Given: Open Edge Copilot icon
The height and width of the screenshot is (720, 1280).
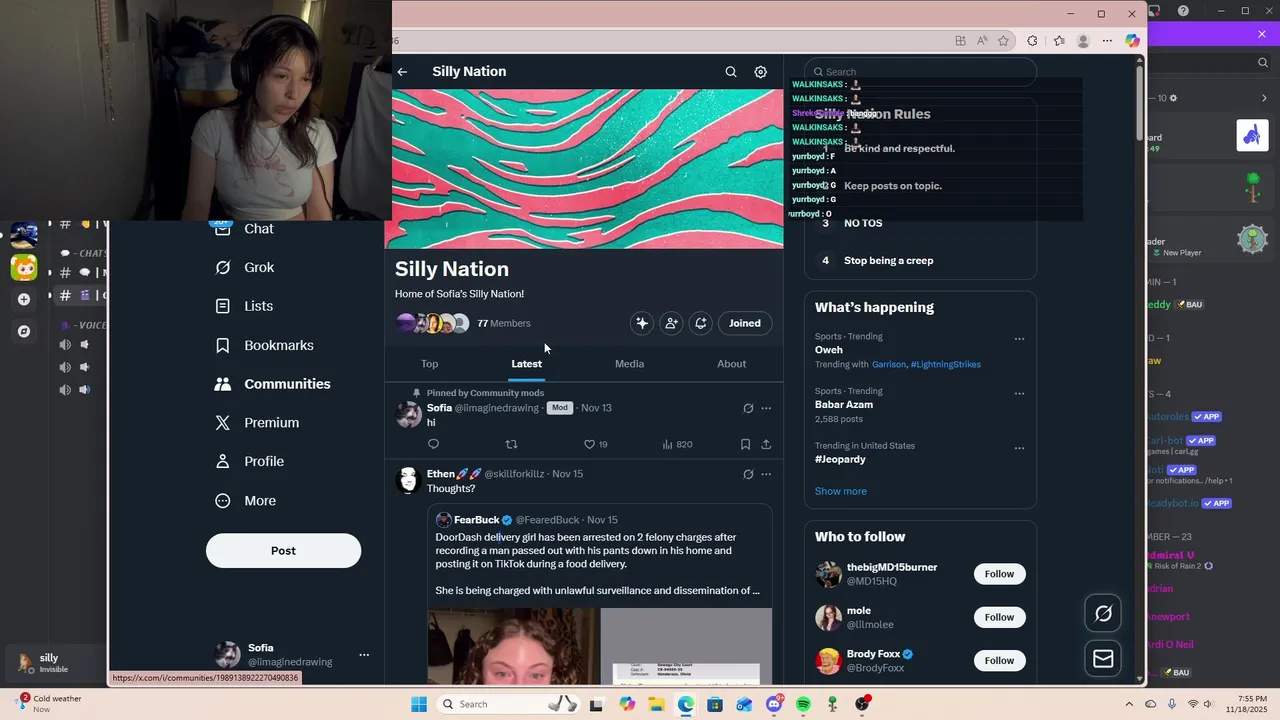Looking at the screenshot, I should point(1132,41).
